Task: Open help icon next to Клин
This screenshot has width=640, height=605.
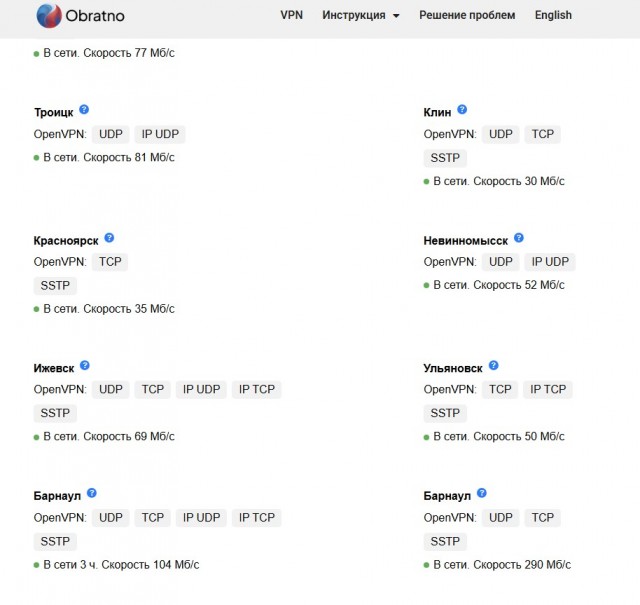Action: (x=462, y=109)
